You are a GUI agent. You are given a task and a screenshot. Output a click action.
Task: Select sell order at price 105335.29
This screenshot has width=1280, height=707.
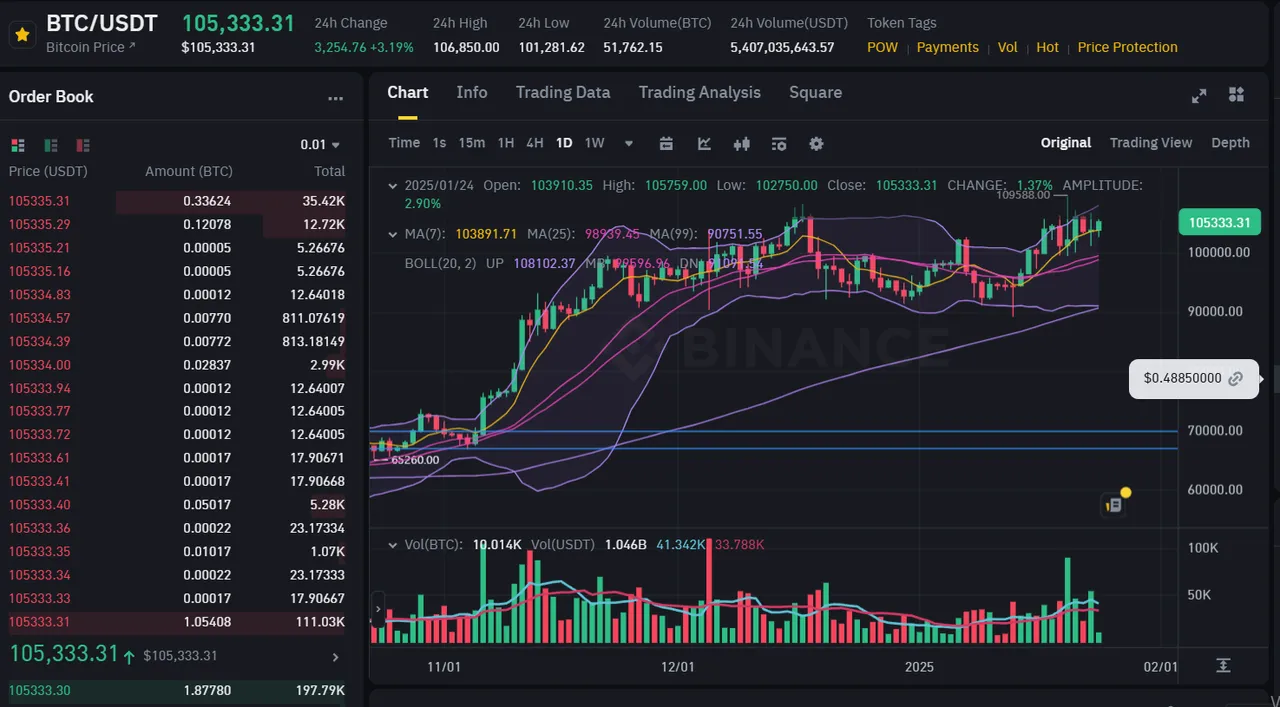(x=176, y=224)
